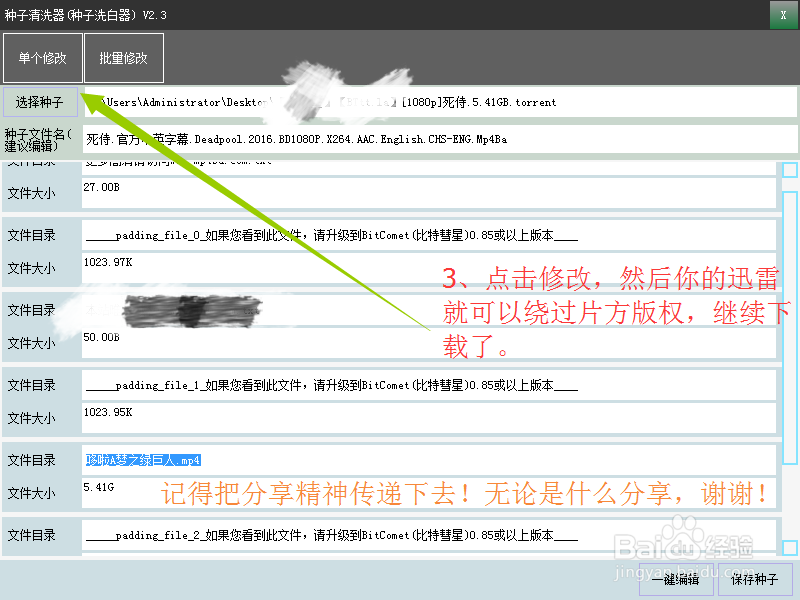Click the padding_file_0 文件目录 field

429,235
